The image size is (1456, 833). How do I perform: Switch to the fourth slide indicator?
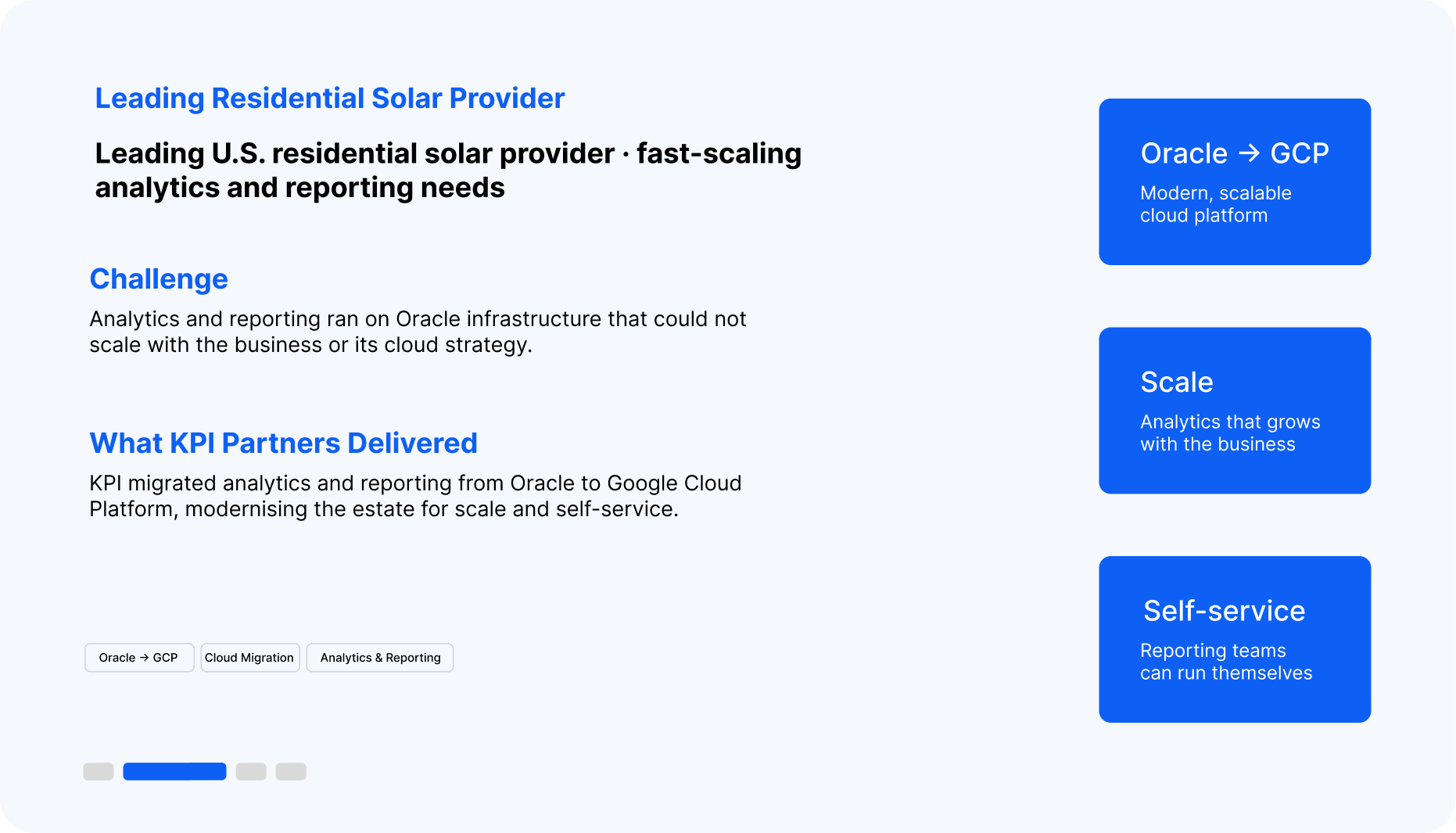click(x=291, y=771)
